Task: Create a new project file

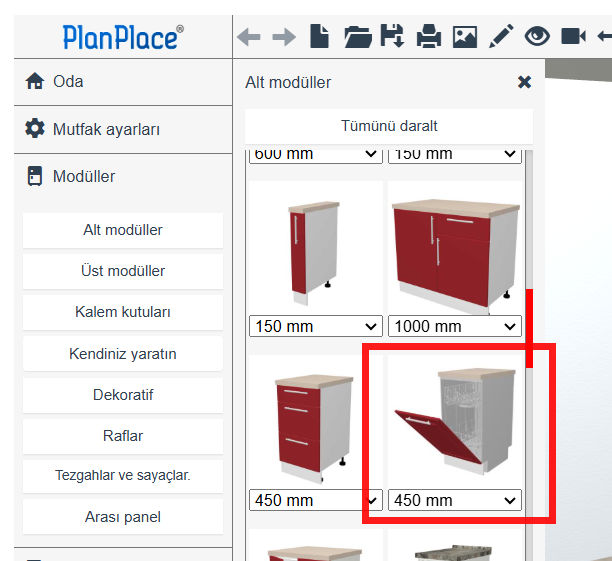Action: click(x=319, y=36)
